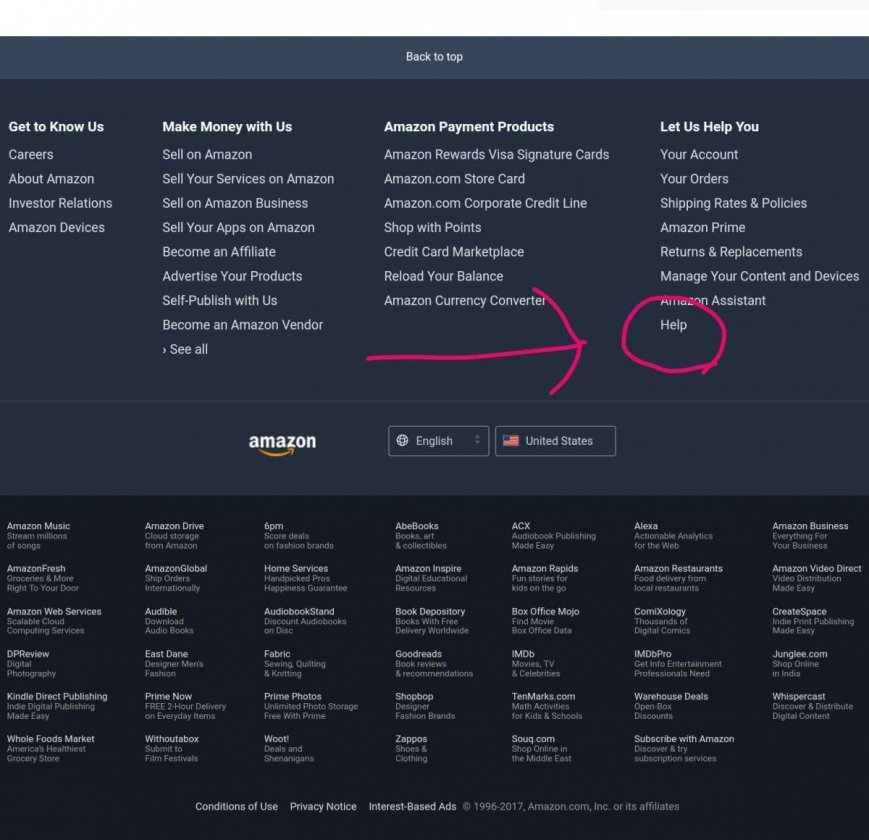Open Junglee.com link
This screenshot has width=869, height=840.
click(x=799, y=664)
